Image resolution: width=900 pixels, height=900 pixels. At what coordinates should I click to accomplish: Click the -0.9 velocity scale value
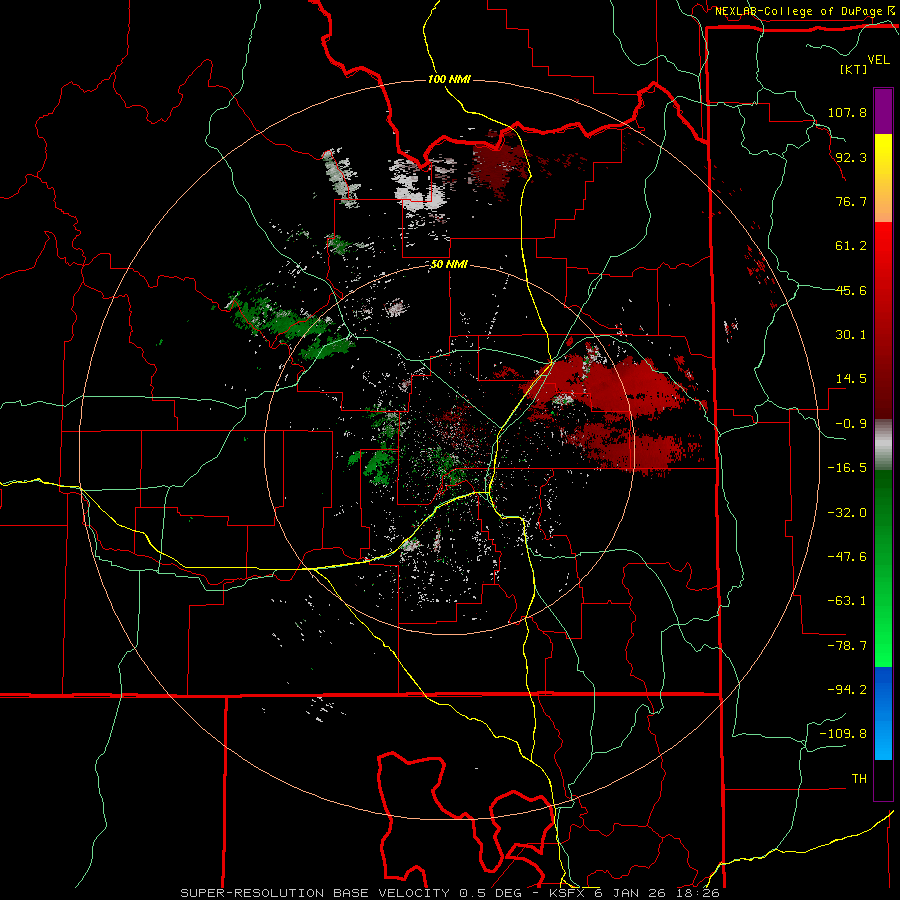pyautogui.click(x=851, y=424)
